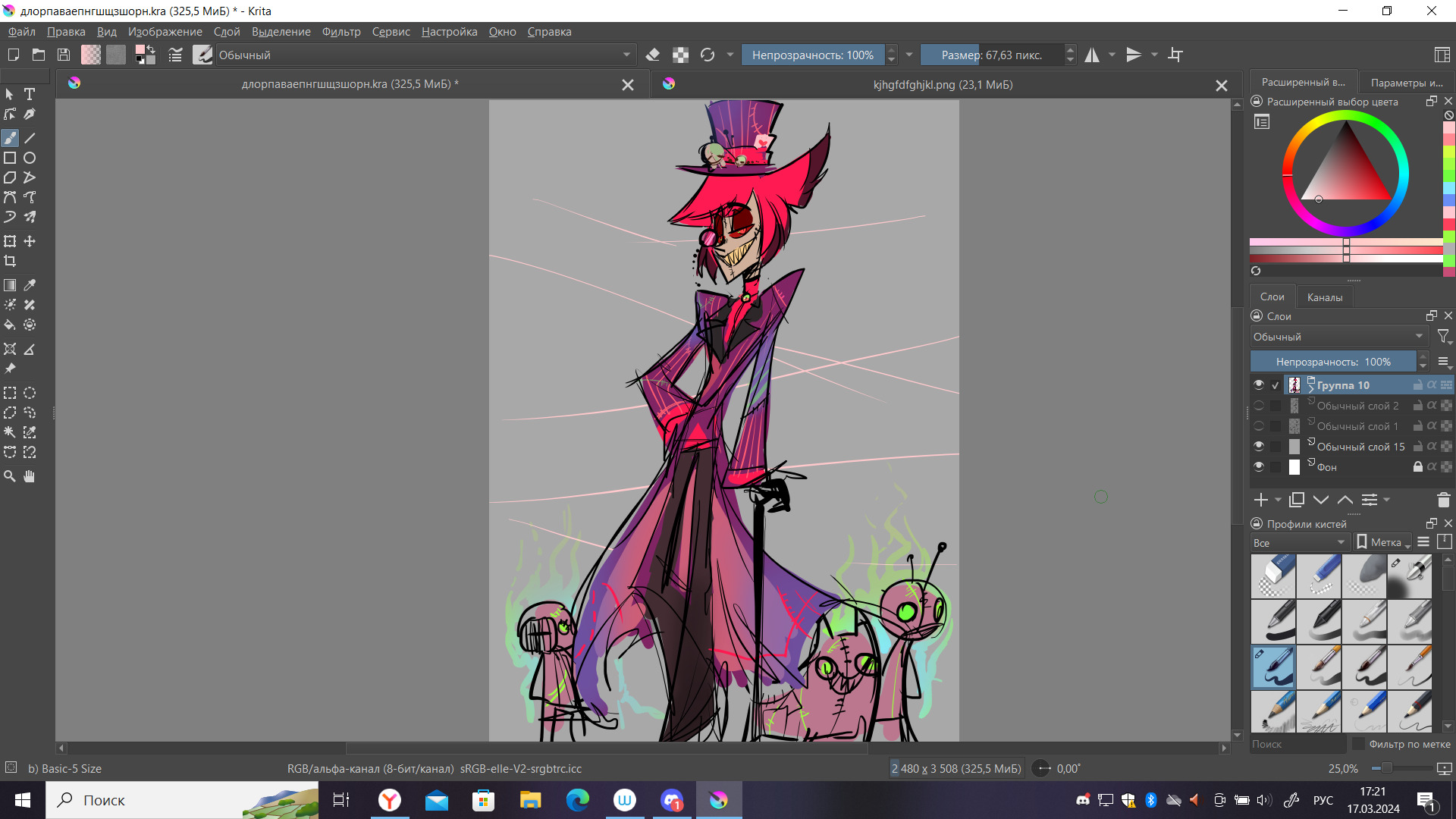Screen dimensions: 1456x819
Task: Open brush blending mode dropdown Обычный
Action: [x=425, y=55]
